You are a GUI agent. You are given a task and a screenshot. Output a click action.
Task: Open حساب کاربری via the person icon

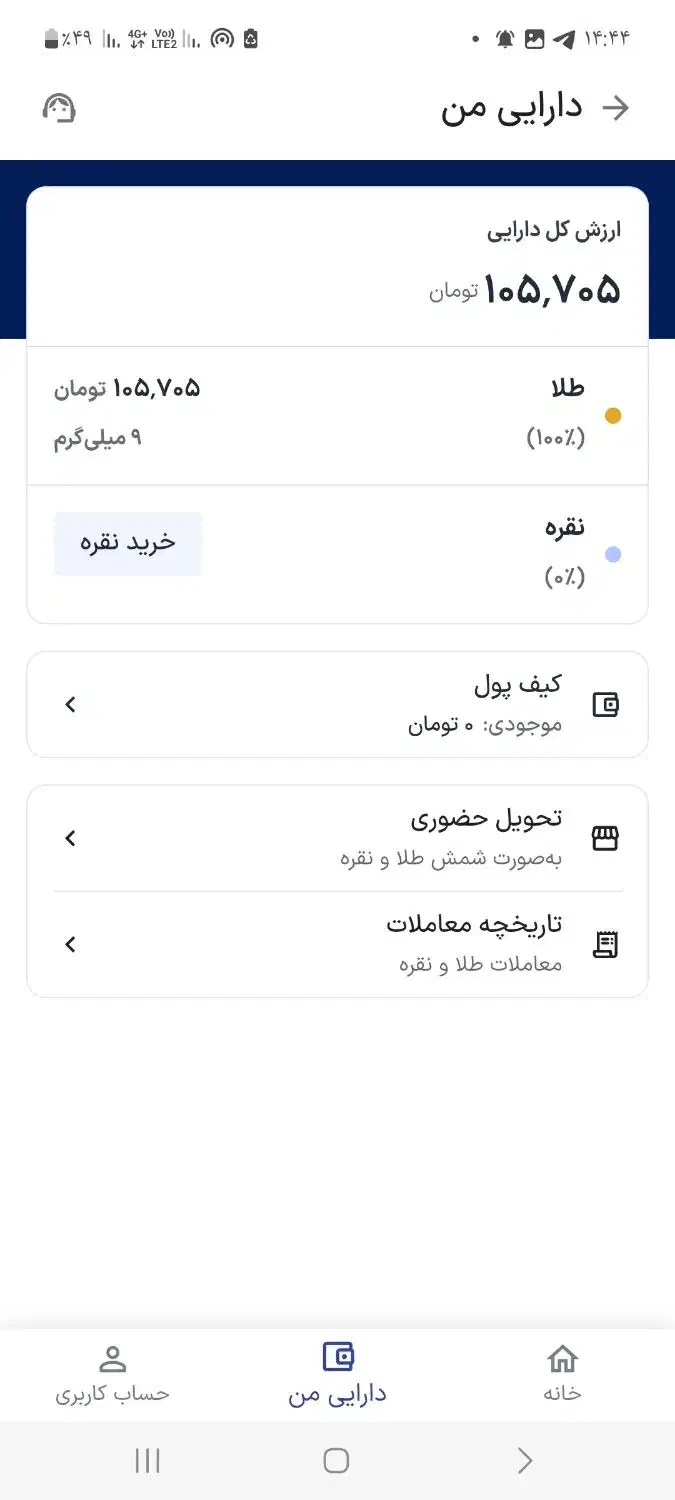pyautogui.click(x=112, y=1359)
